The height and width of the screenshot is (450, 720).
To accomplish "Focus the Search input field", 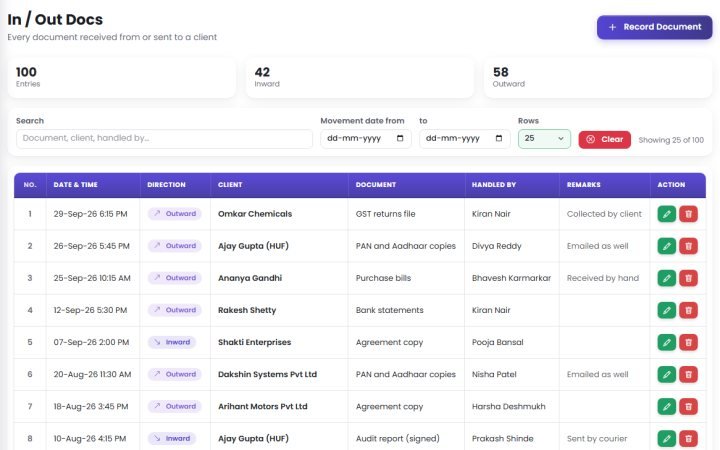I will [164, 139].
